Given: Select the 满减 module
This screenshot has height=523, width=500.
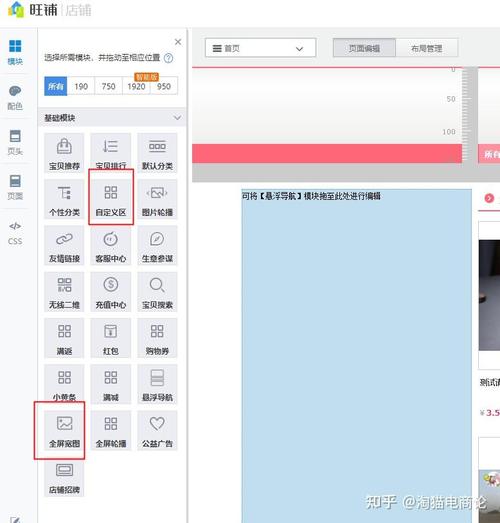Looking at the screenshot, I should 111,384.
